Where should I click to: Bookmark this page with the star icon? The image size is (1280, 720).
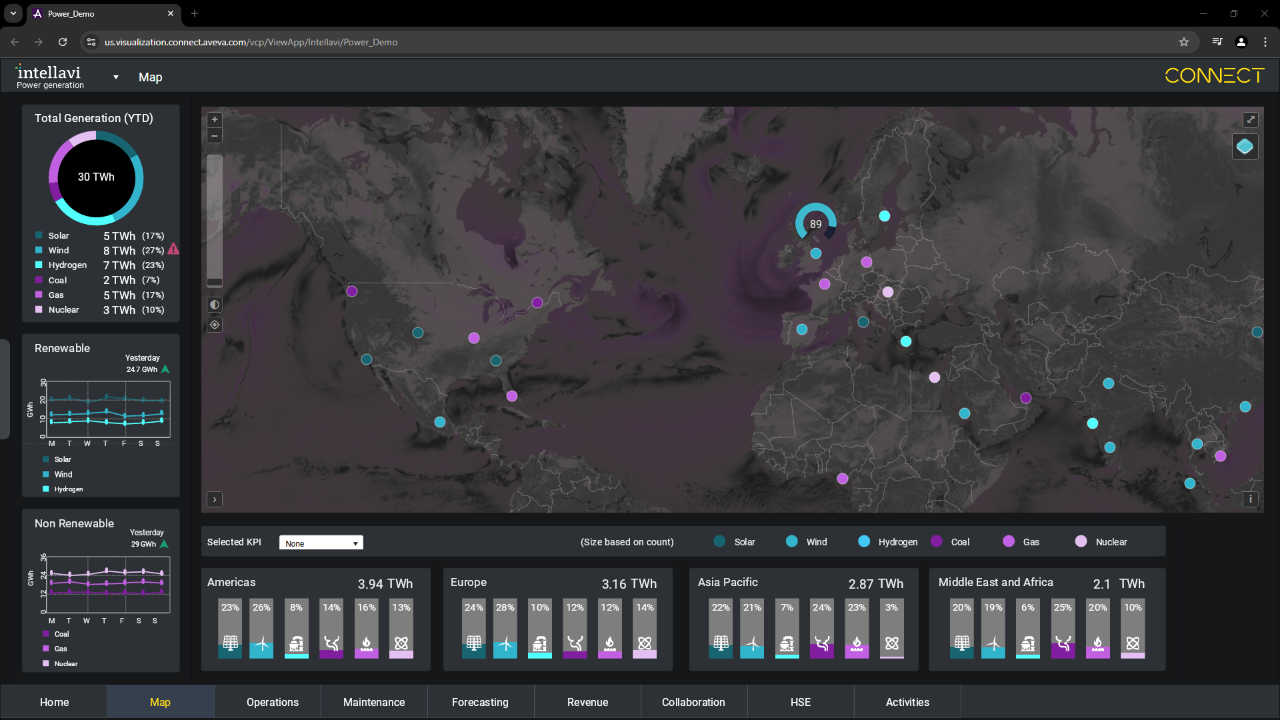tap(1184, 42)
